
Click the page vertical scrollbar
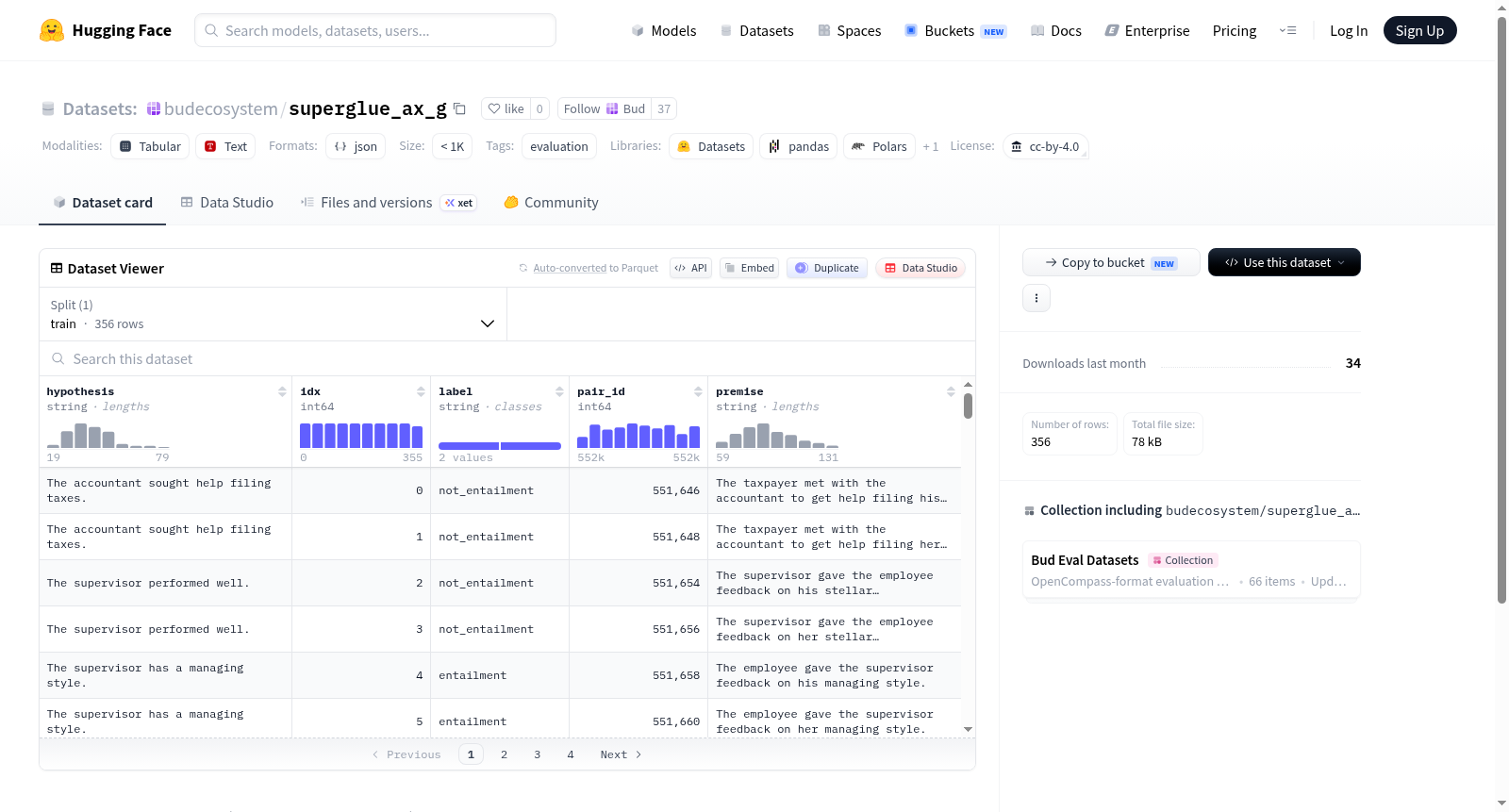coord(1502,311)
